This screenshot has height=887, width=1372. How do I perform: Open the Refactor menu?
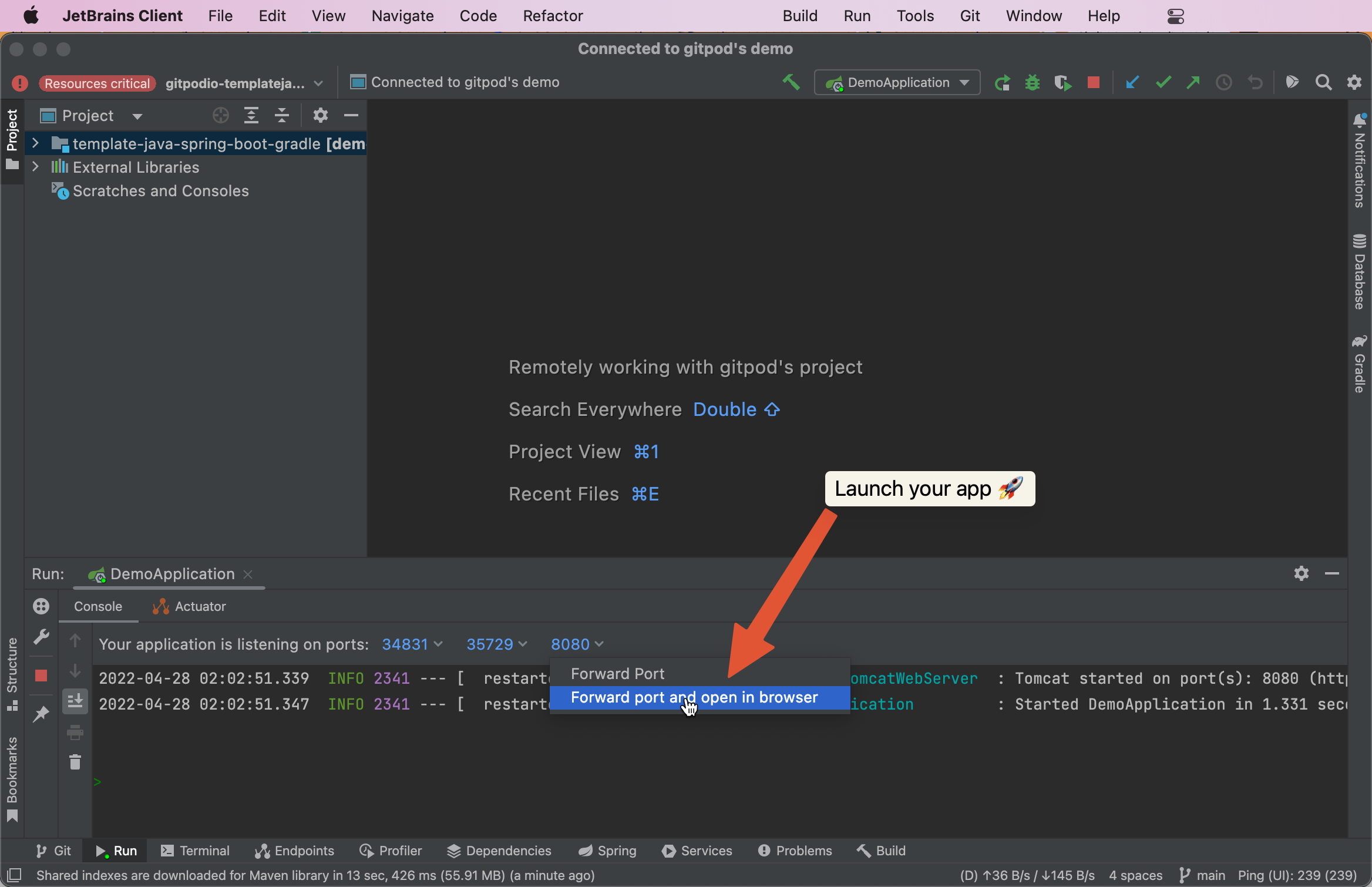(553, 16)
